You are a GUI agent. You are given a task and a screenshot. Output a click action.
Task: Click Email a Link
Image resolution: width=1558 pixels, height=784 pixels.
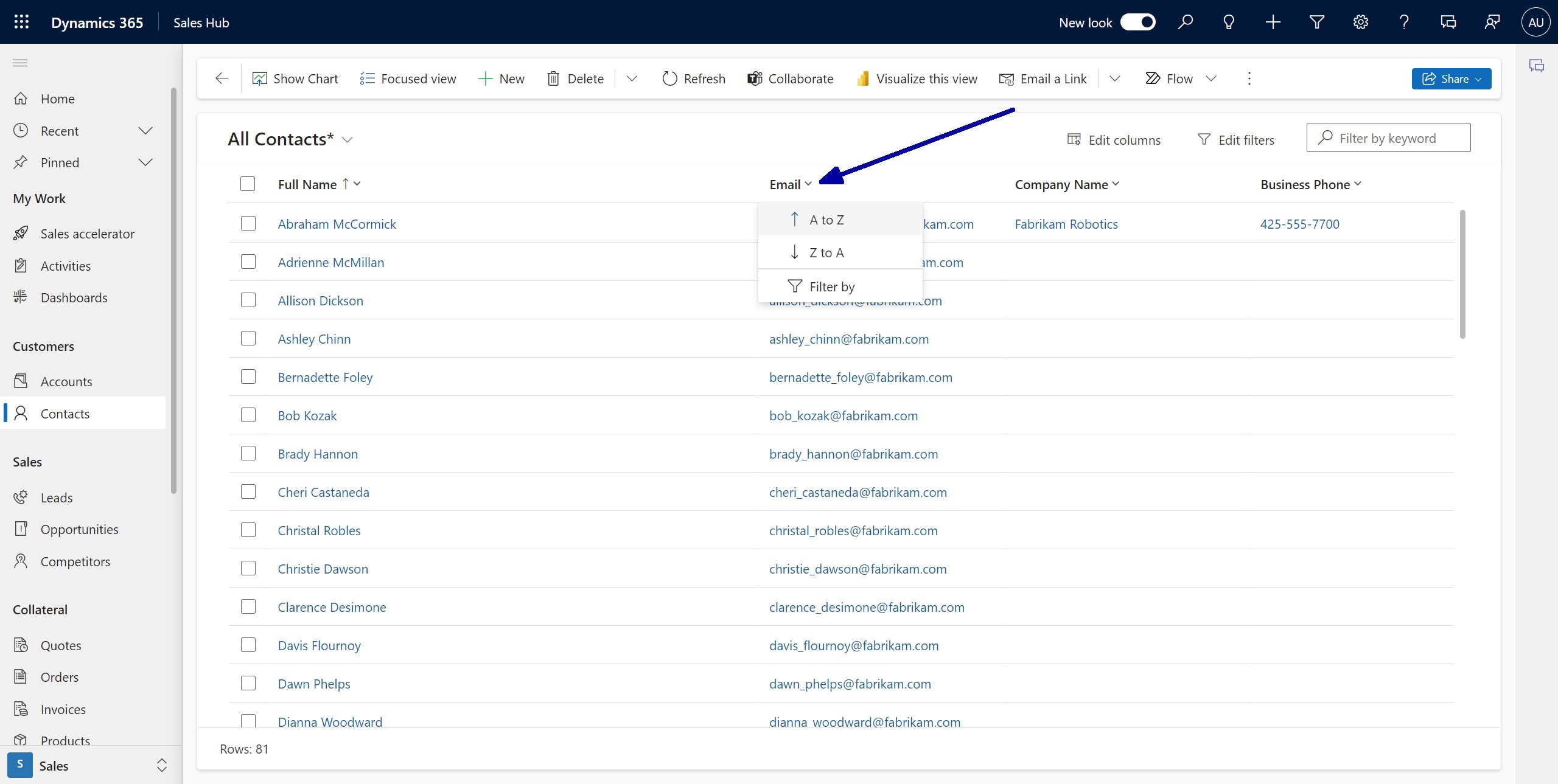(1043, 78)
